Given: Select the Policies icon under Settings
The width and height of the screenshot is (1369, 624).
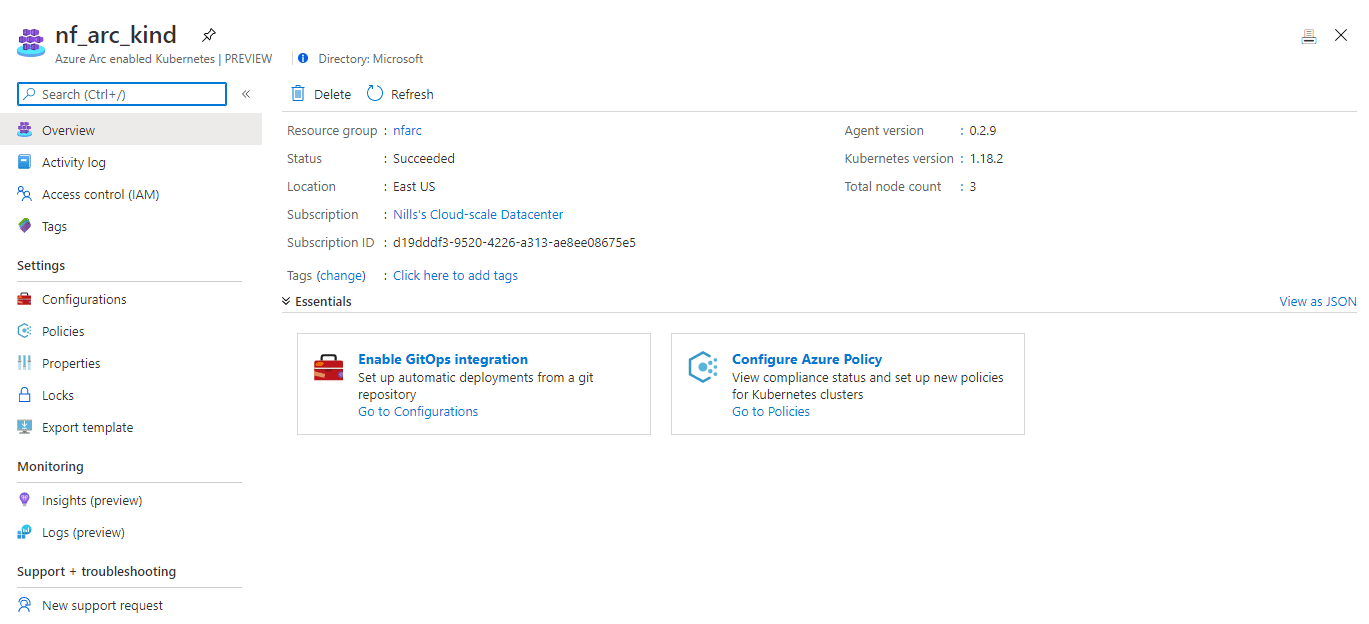Looking at the screenshot, I should (24, 330).
